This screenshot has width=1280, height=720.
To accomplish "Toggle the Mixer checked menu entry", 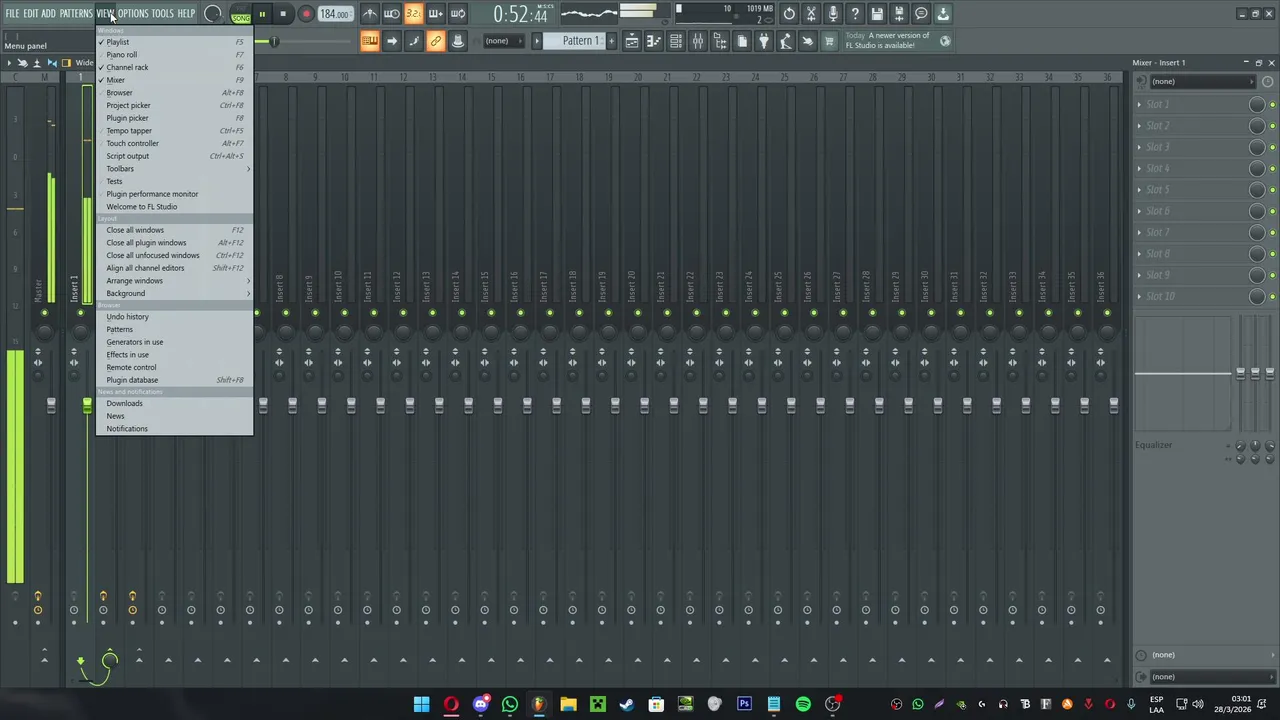I will pos(174,80).
